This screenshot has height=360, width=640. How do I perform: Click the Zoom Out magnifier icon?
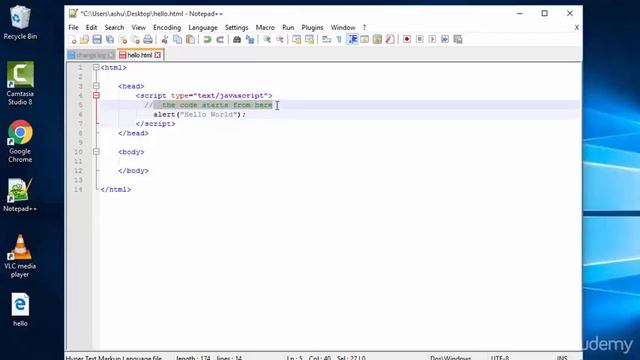[x=280, y=39]
